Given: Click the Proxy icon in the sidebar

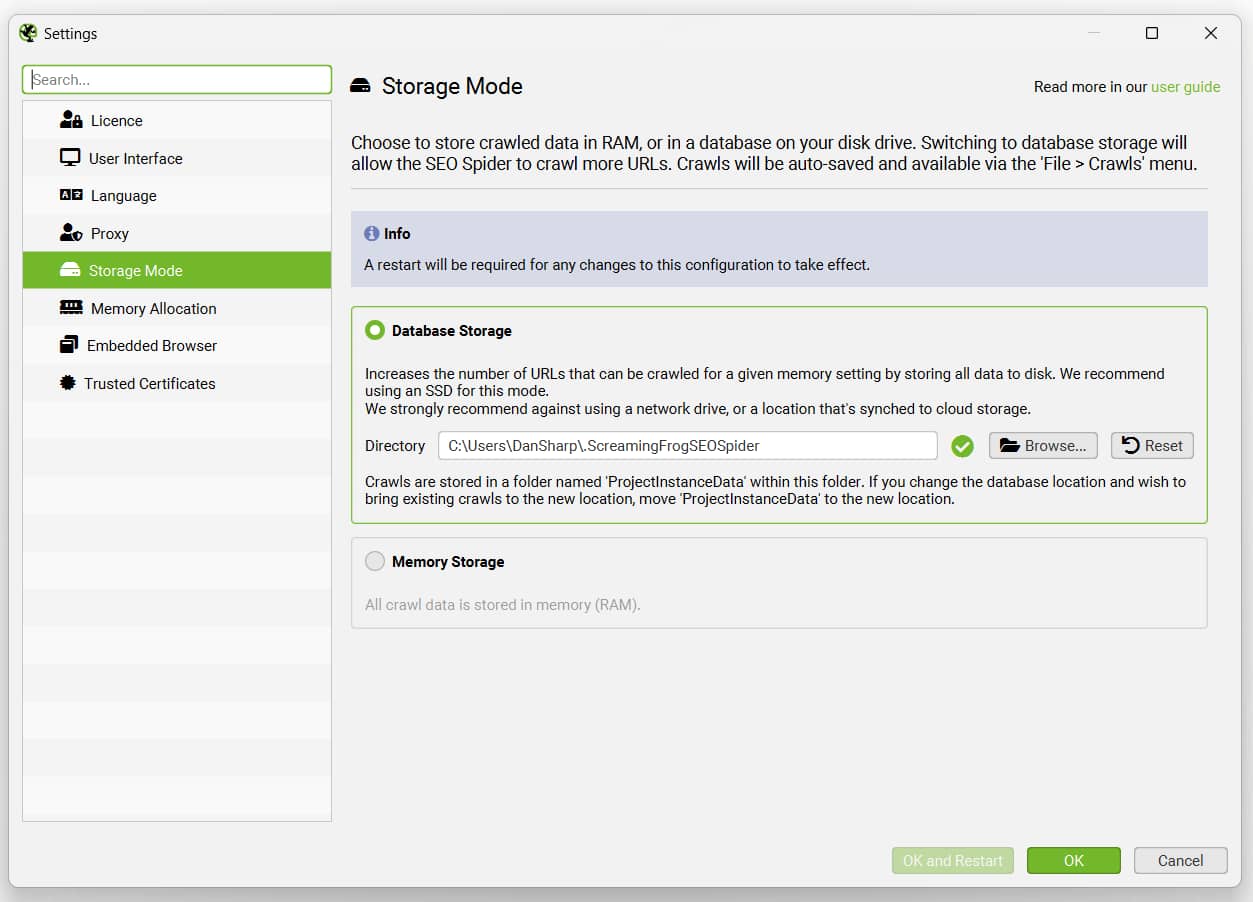Looking at the screenshot, I should point(71,233).
